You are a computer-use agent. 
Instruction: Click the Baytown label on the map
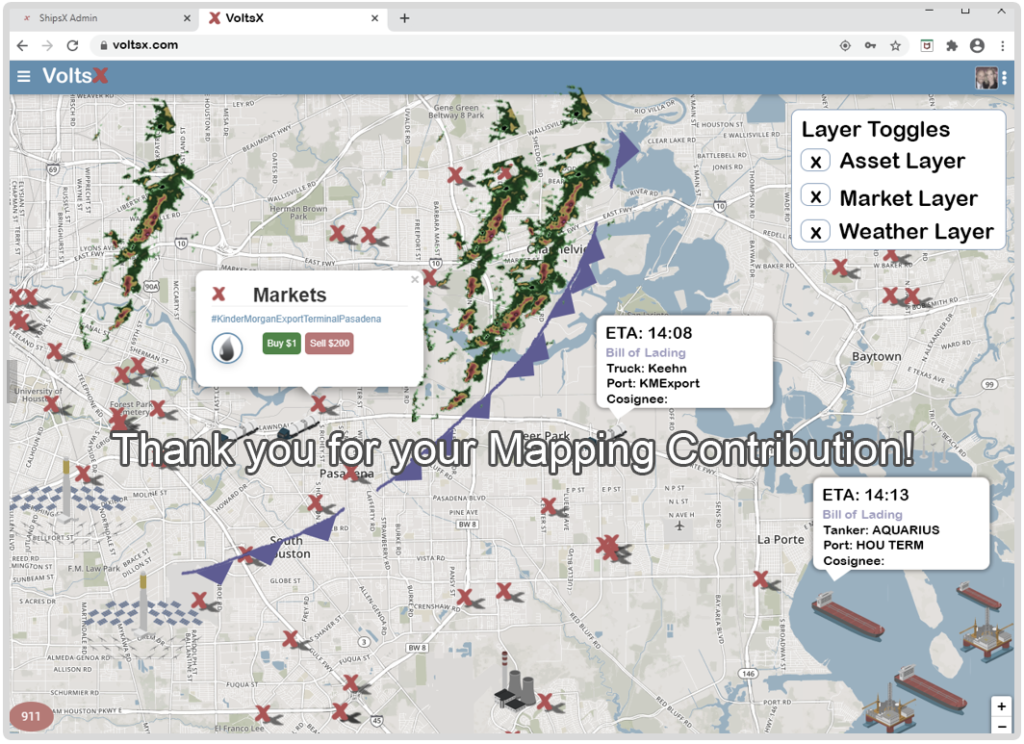point(876,357)
